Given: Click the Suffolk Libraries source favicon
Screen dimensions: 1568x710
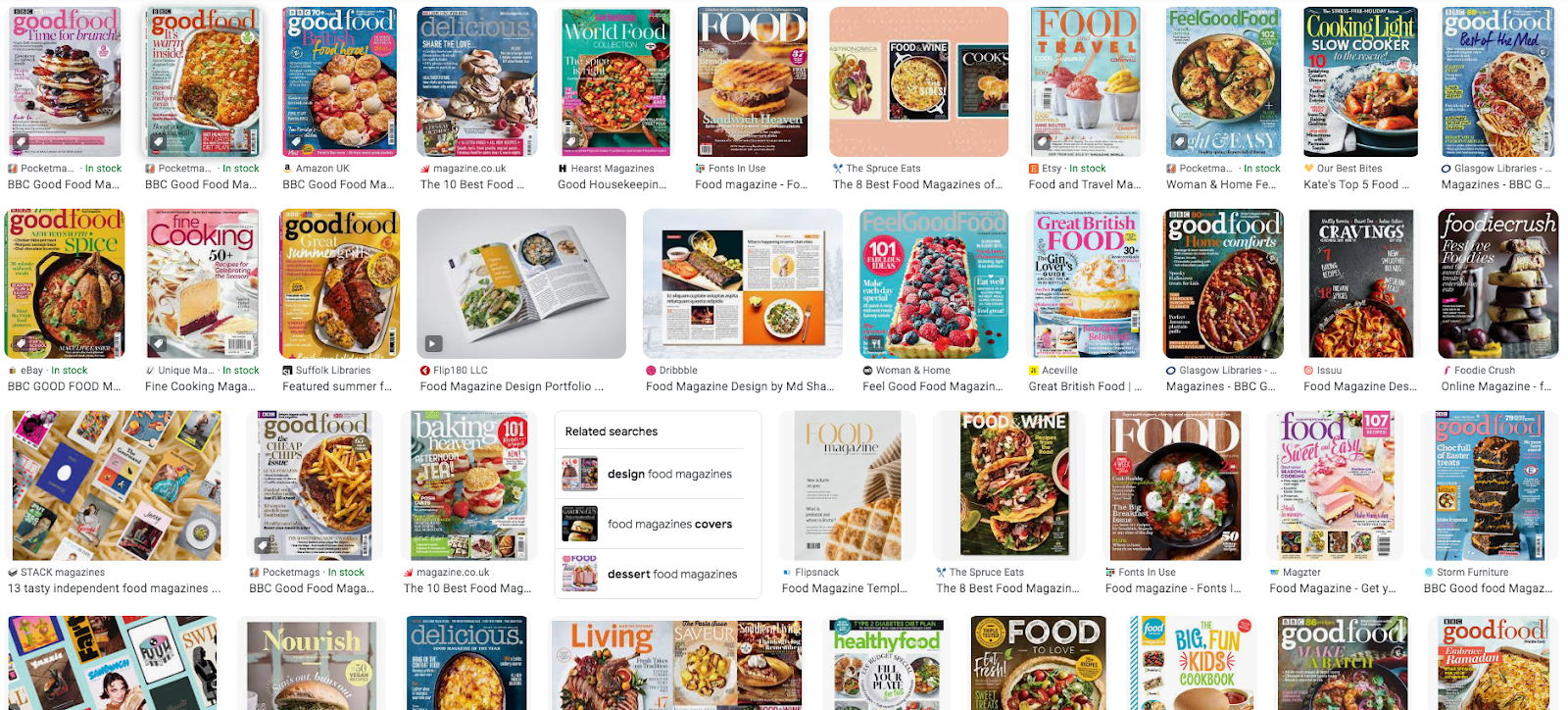Looking at the screenshot, I should [x=287, y=371].
